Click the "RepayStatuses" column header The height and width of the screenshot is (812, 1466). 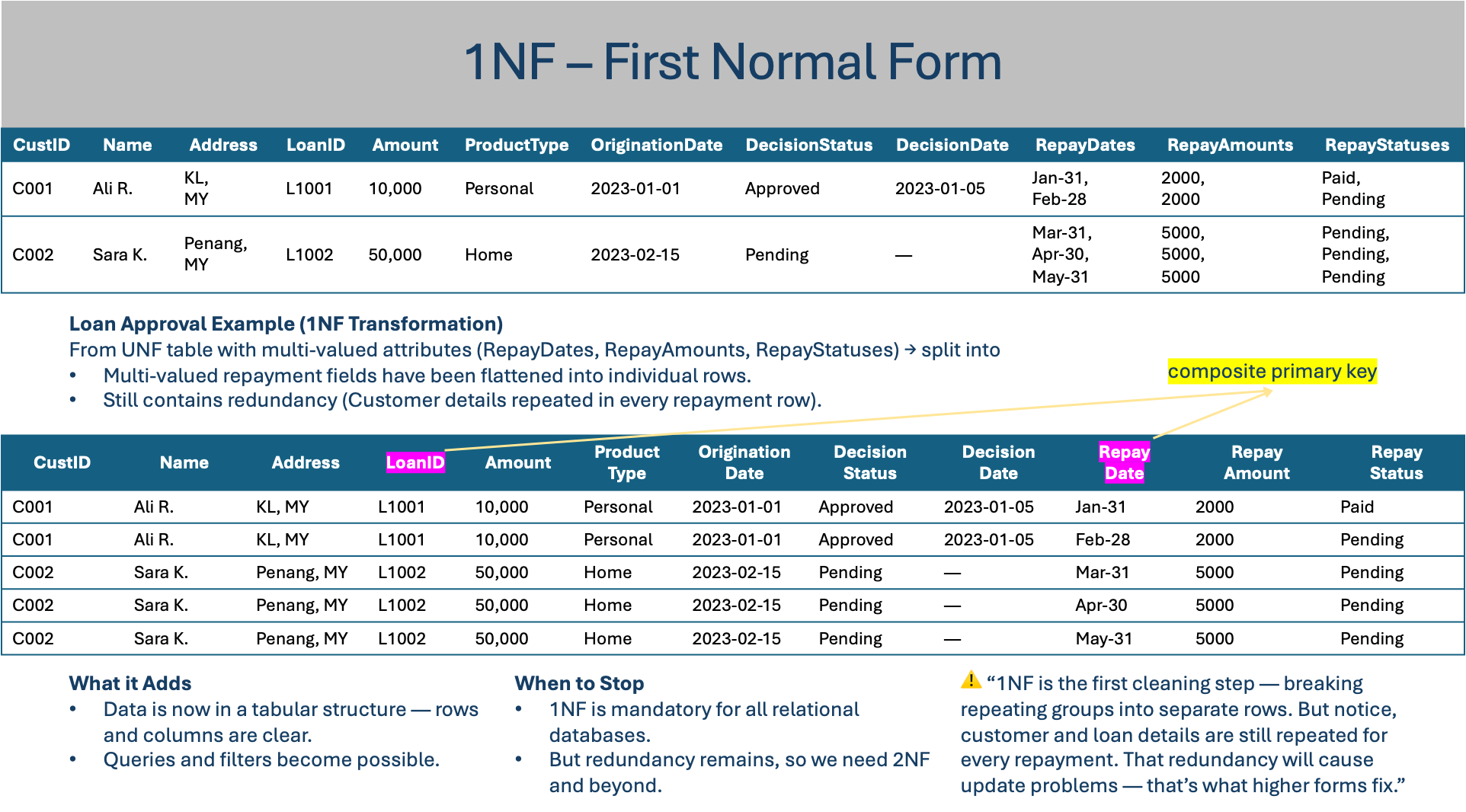pos(1387,145)
